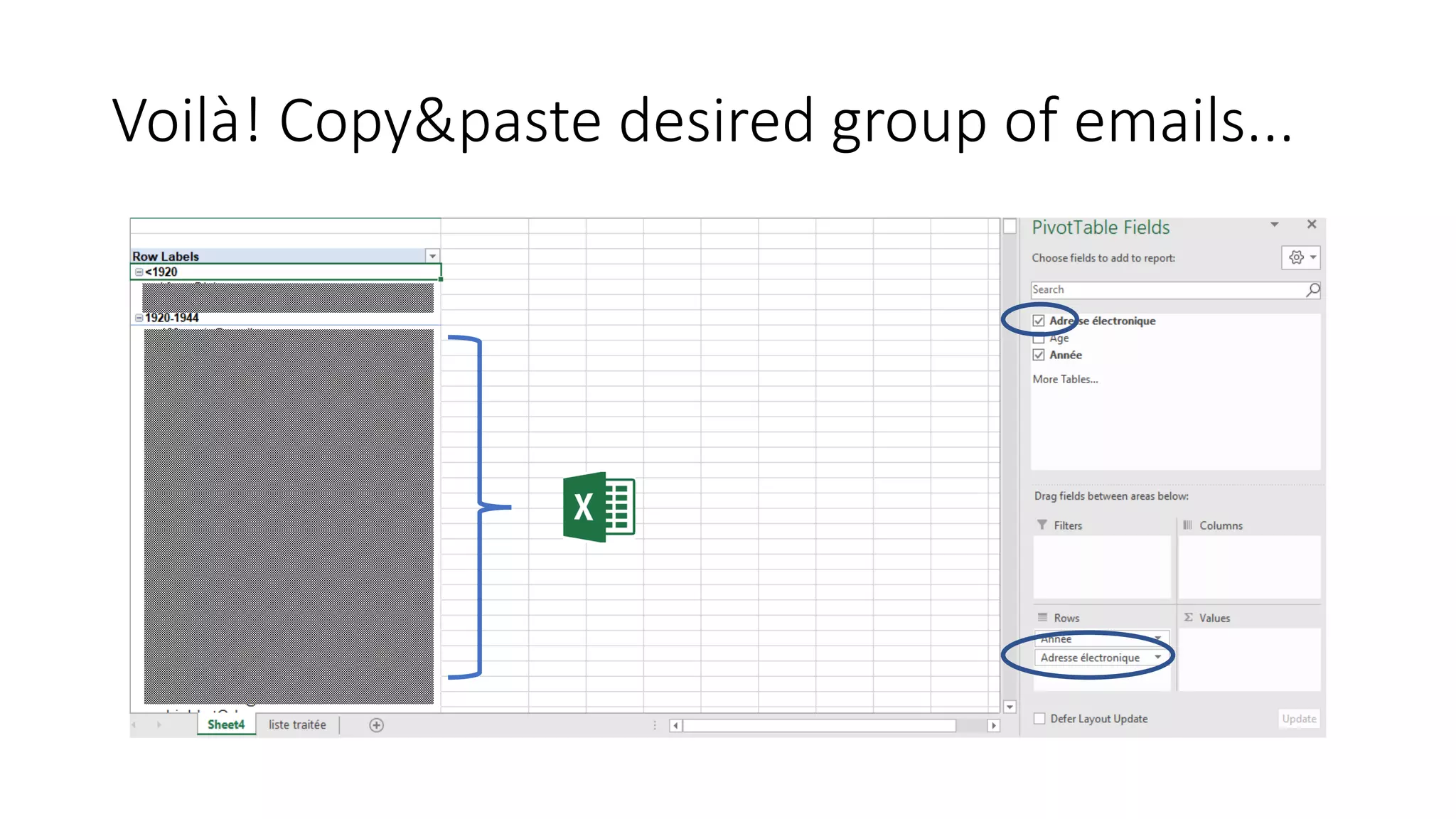Click the horizontal scrollbar right arrow
The image size is (1456, 819).
click(x=993, y=725)
